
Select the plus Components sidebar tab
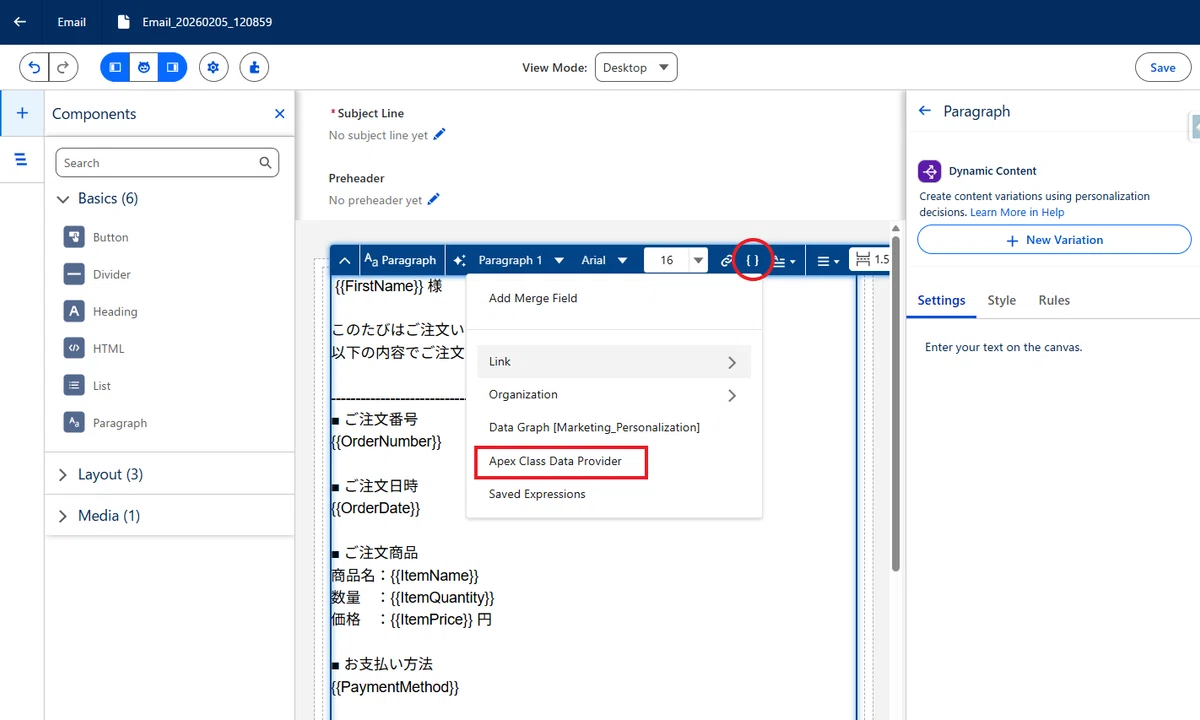click(x=22, y=113)
